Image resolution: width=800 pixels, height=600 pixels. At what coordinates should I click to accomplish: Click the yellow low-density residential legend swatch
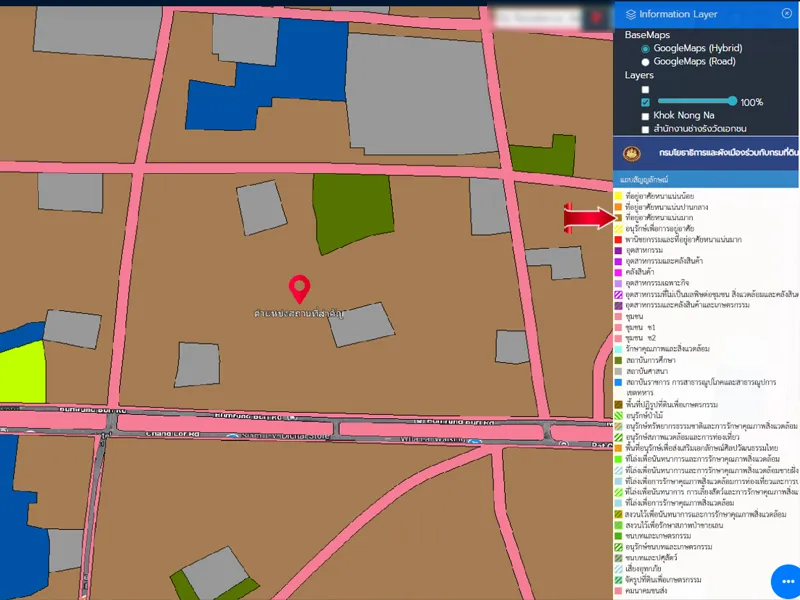619,196
